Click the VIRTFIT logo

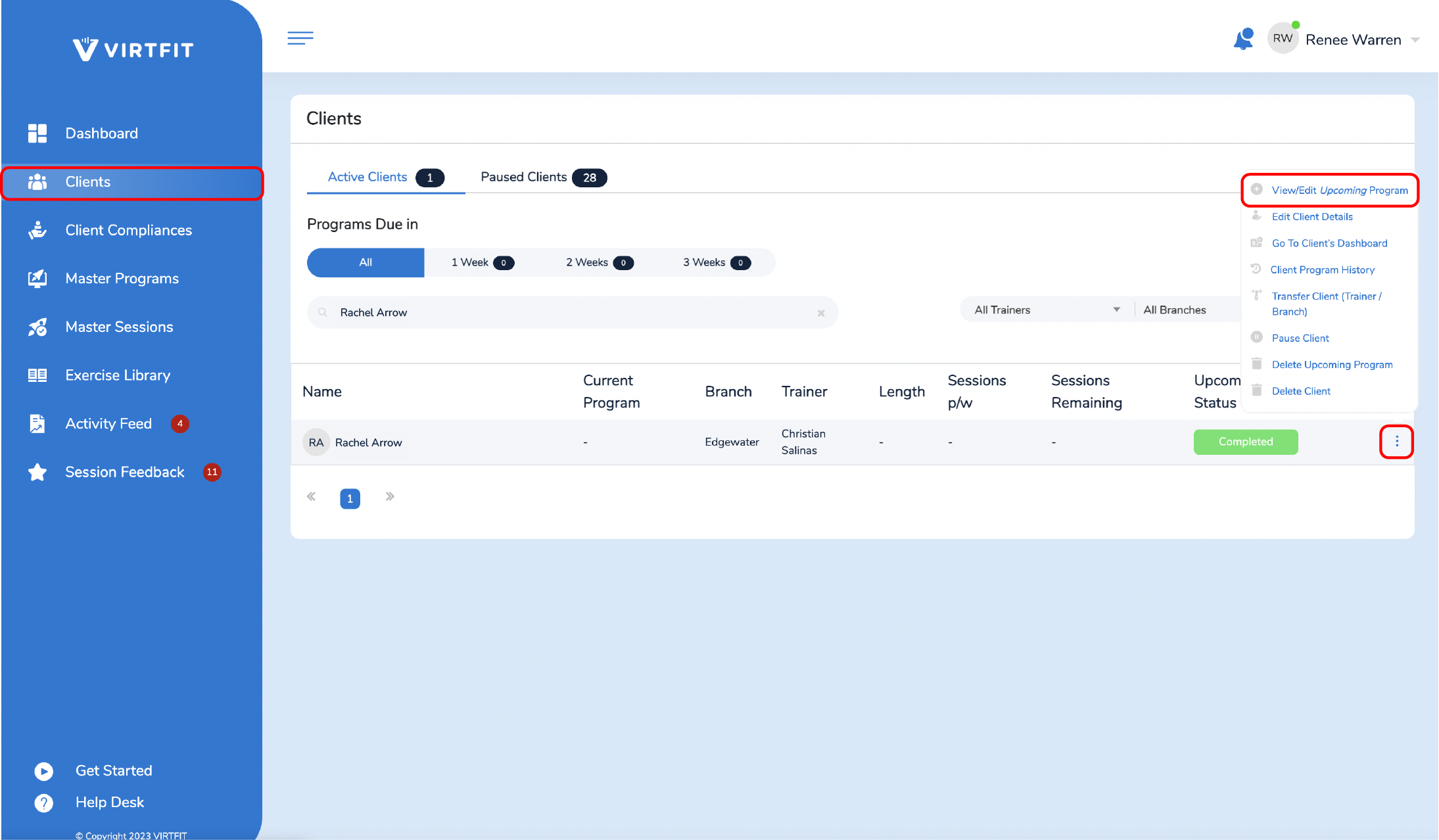(x=133, y=49)
